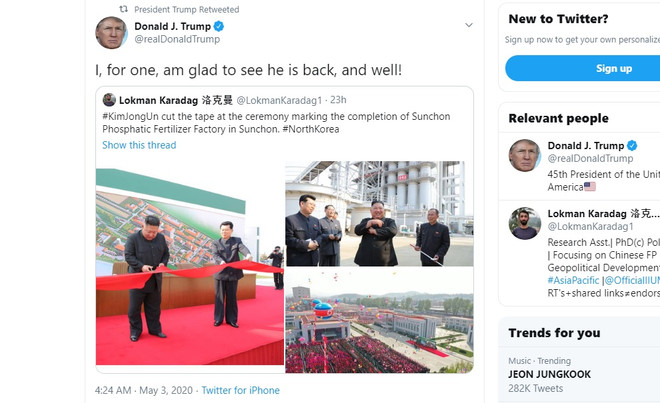Open the #AsiaPacific hashtag link
The height and width of the screenshot is (403, 660).
click(573, 280)
